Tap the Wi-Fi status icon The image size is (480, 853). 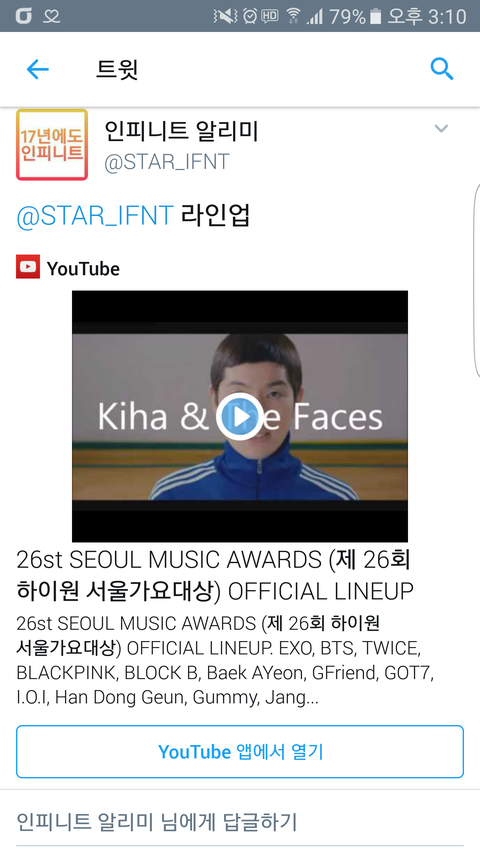[x=293, y=16]
